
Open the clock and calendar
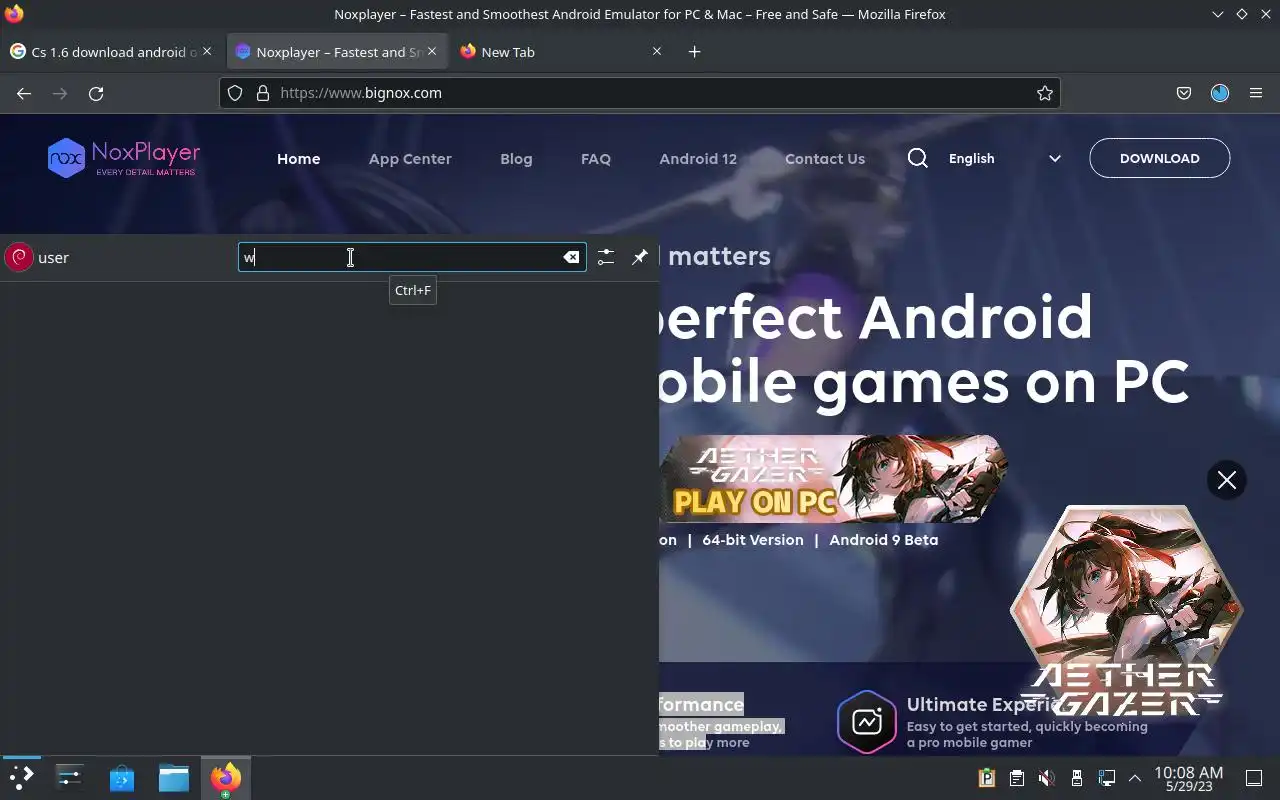click(1188, 778)
